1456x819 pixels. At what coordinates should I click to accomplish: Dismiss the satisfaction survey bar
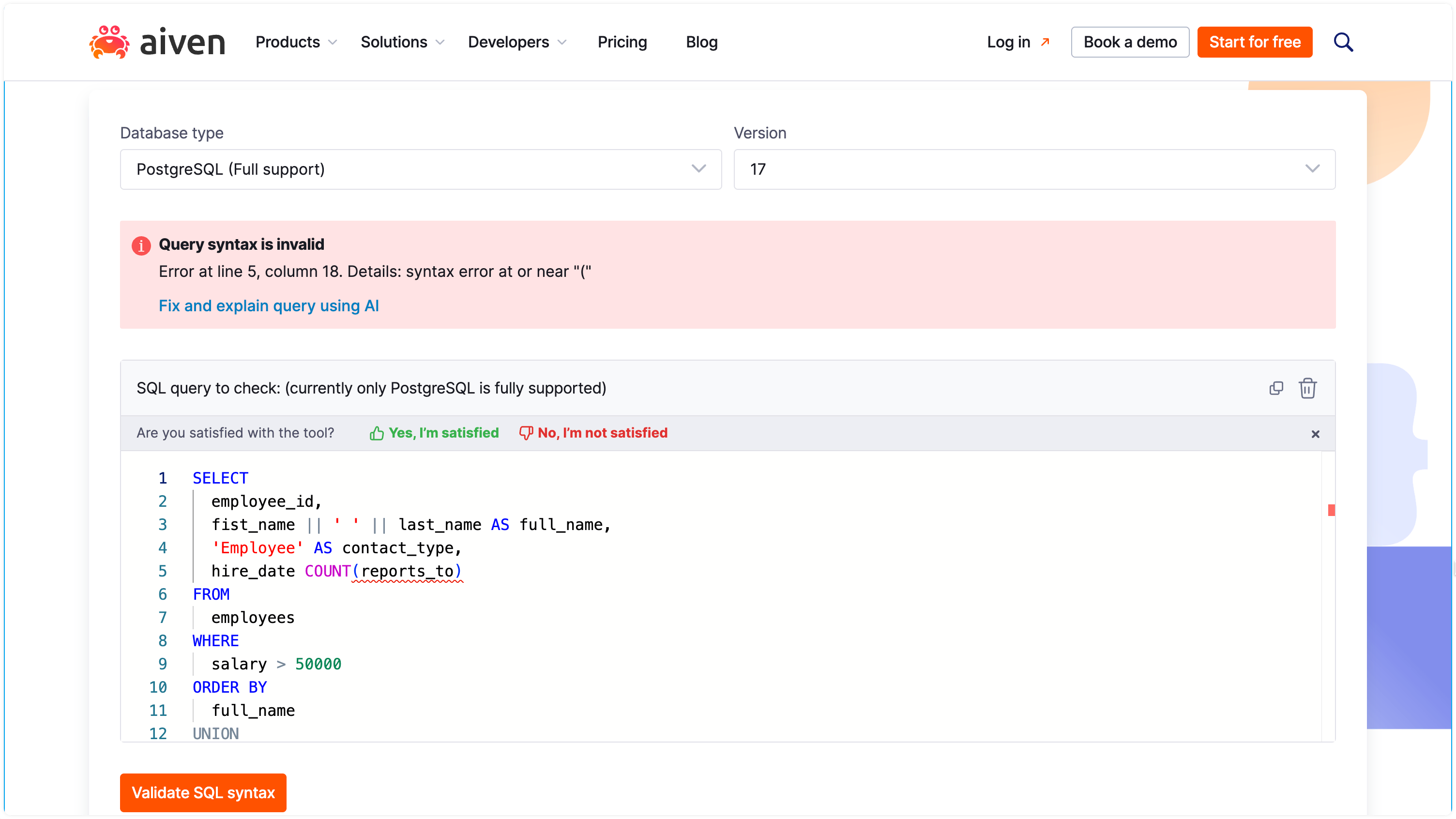coord(1315,434)
